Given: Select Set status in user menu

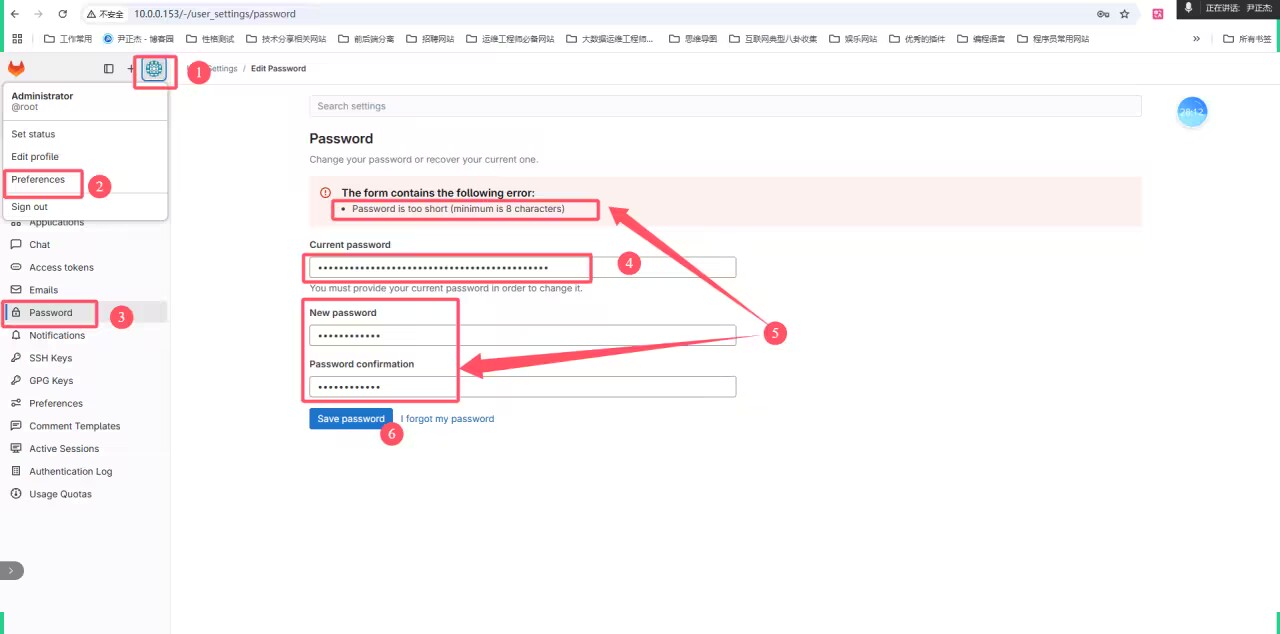Looking at the screenshot, I should tap(33, 134).
